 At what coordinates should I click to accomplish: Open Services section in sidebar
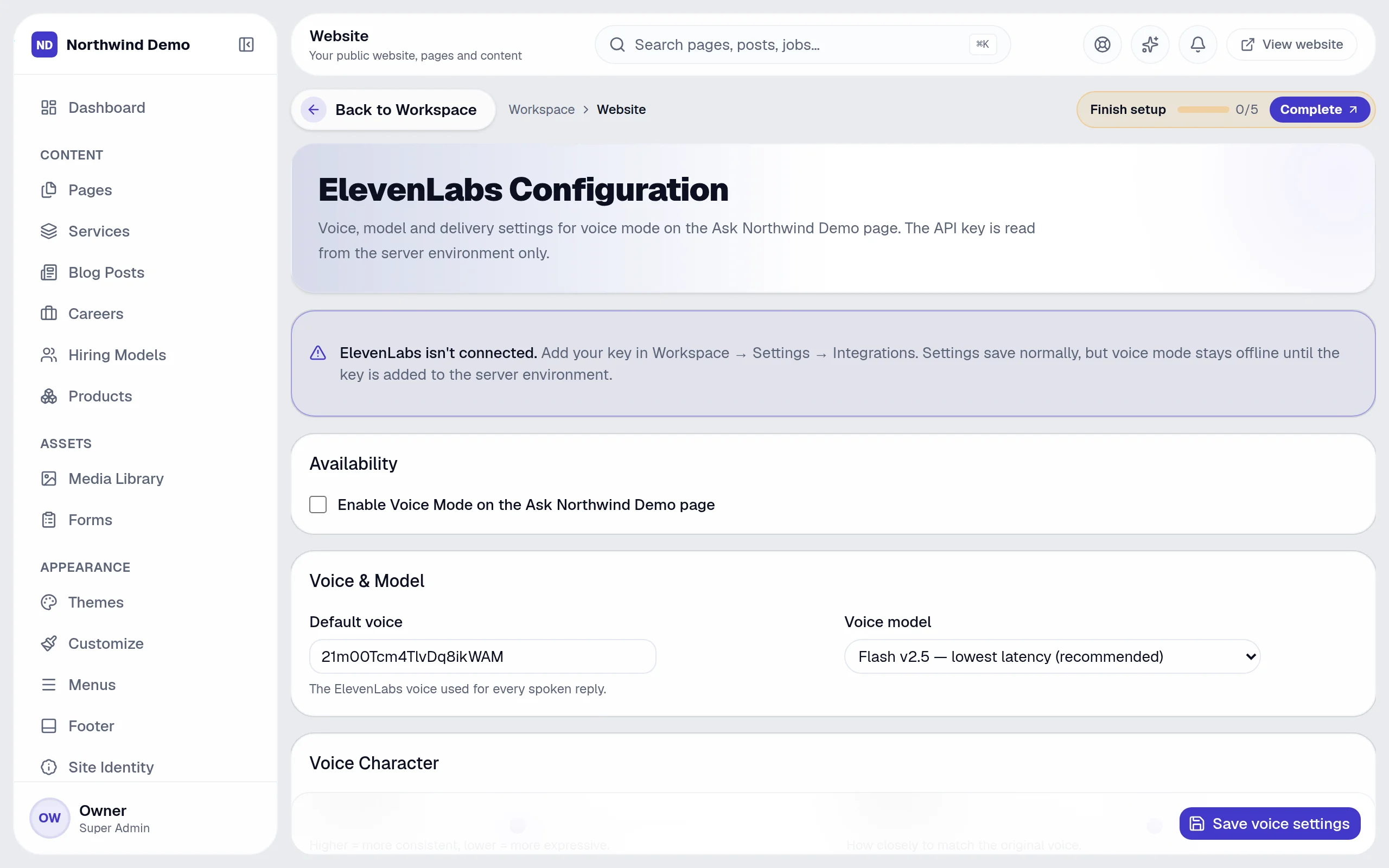(x=145, y=231)
